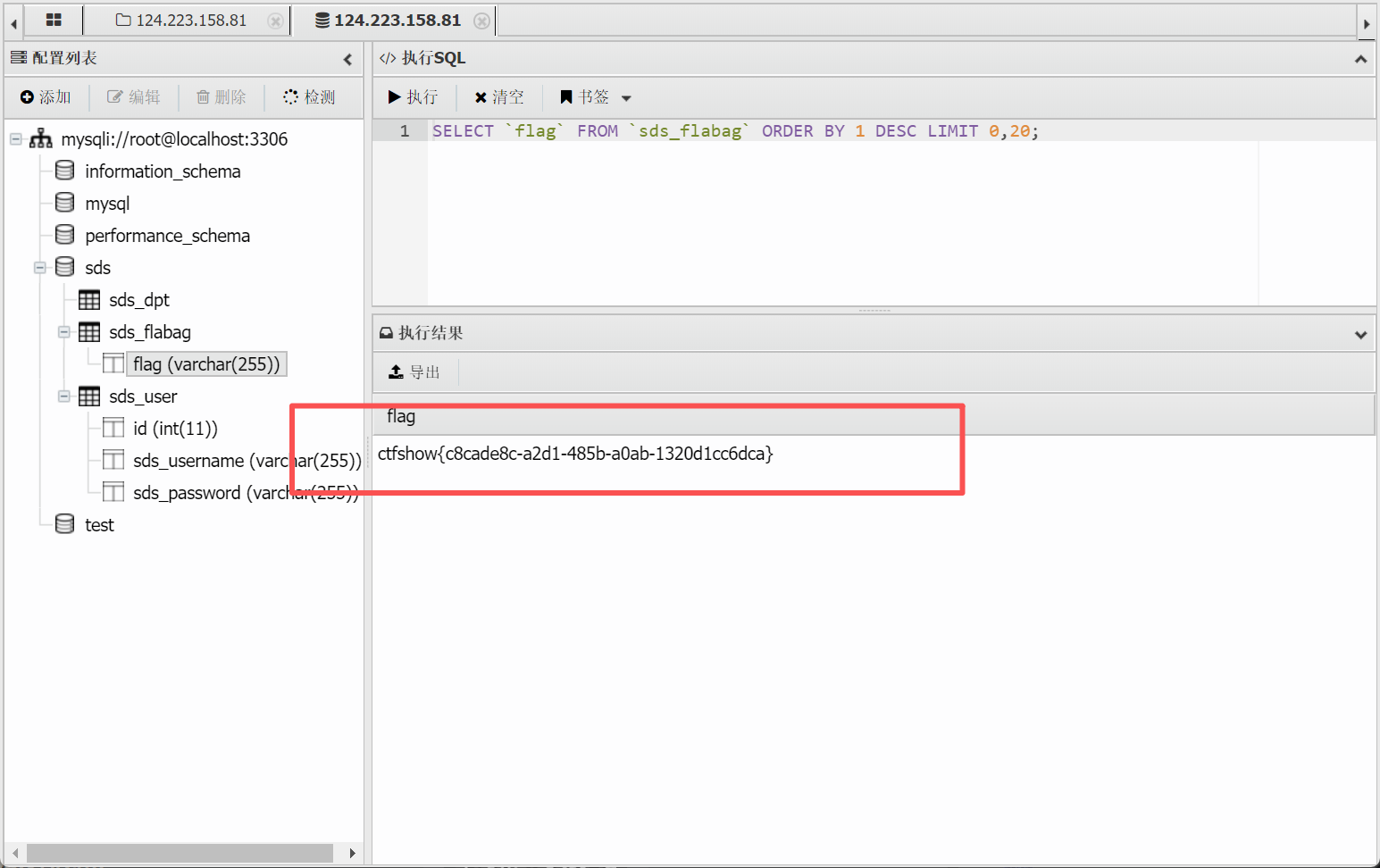Image resolution: width=1380 pixels, height=868 pixels.
Task: Collapse the sds database node
Action: [39, 267]
